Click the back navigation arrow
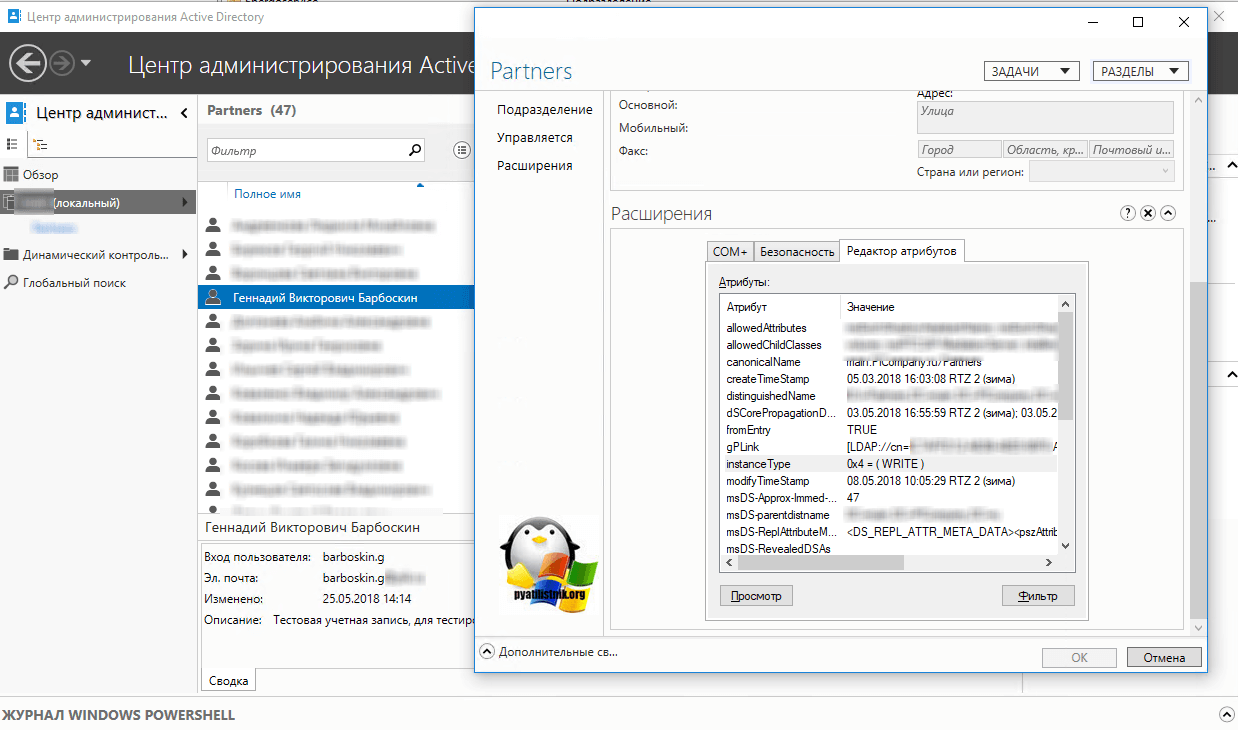 tap(27, 64)
